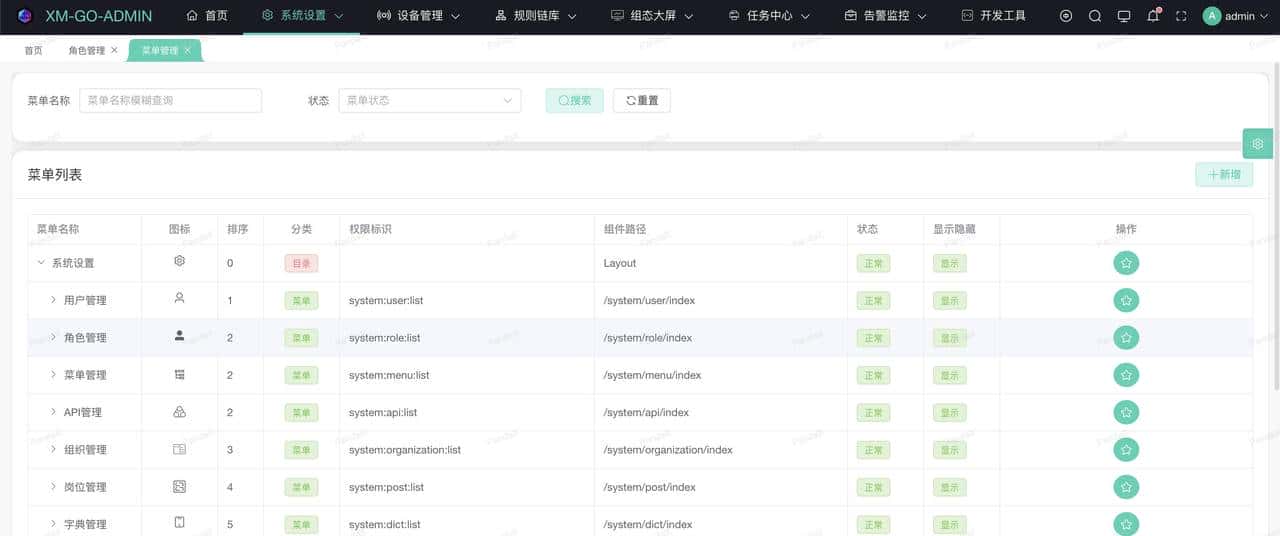Screen dimensions: 1280x536
Task: Click the star action for 系统设置 row
Action: pyautogui.click(x=1126, y=263)
